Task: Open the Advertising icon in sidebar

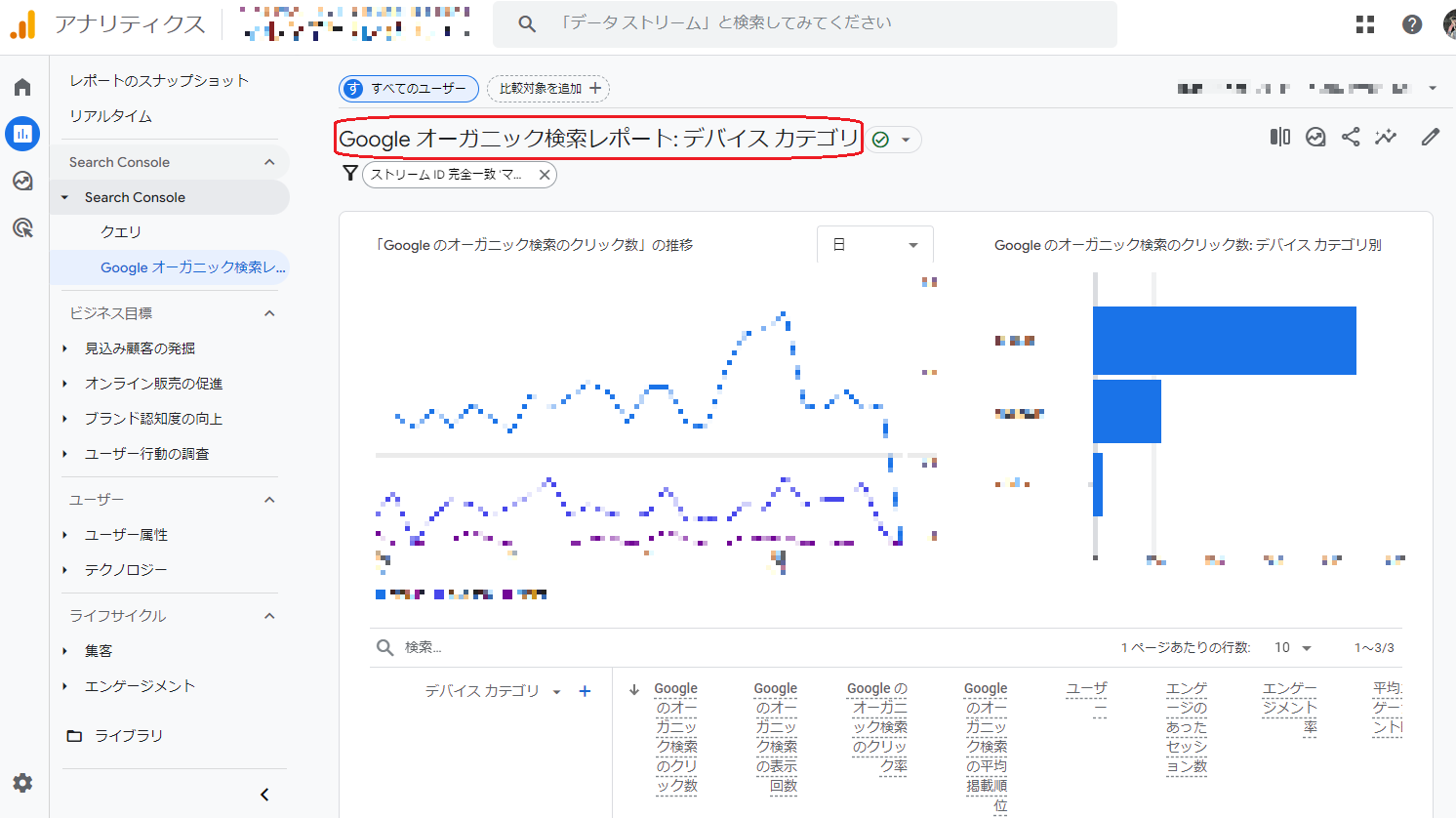Action: [x=22, y=227]
